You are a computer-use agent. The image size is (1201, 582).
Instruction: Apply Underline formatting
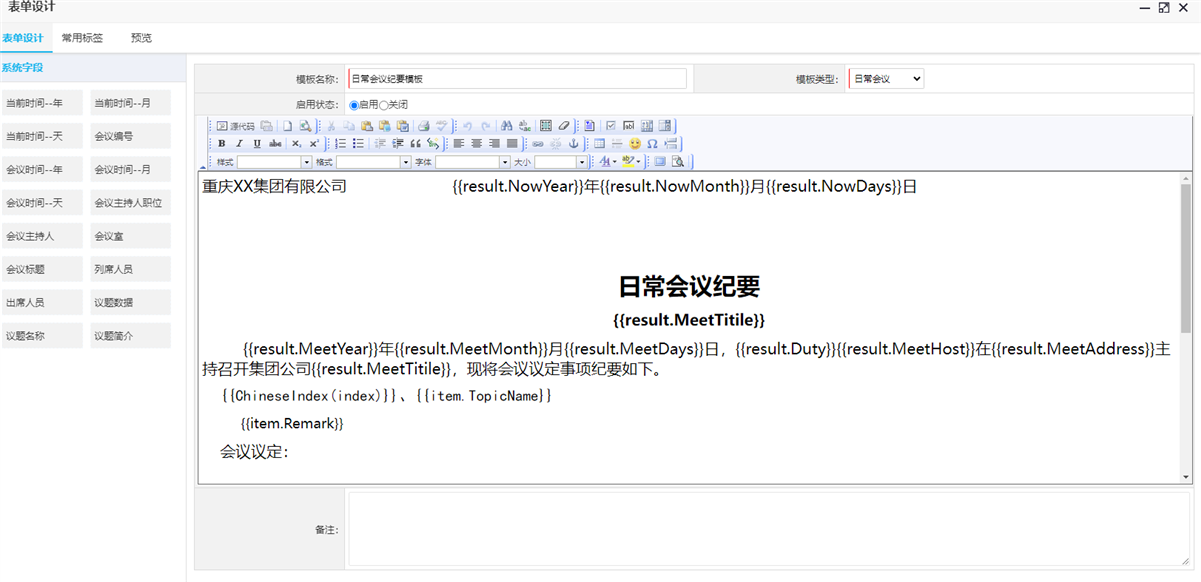[257, 144]
